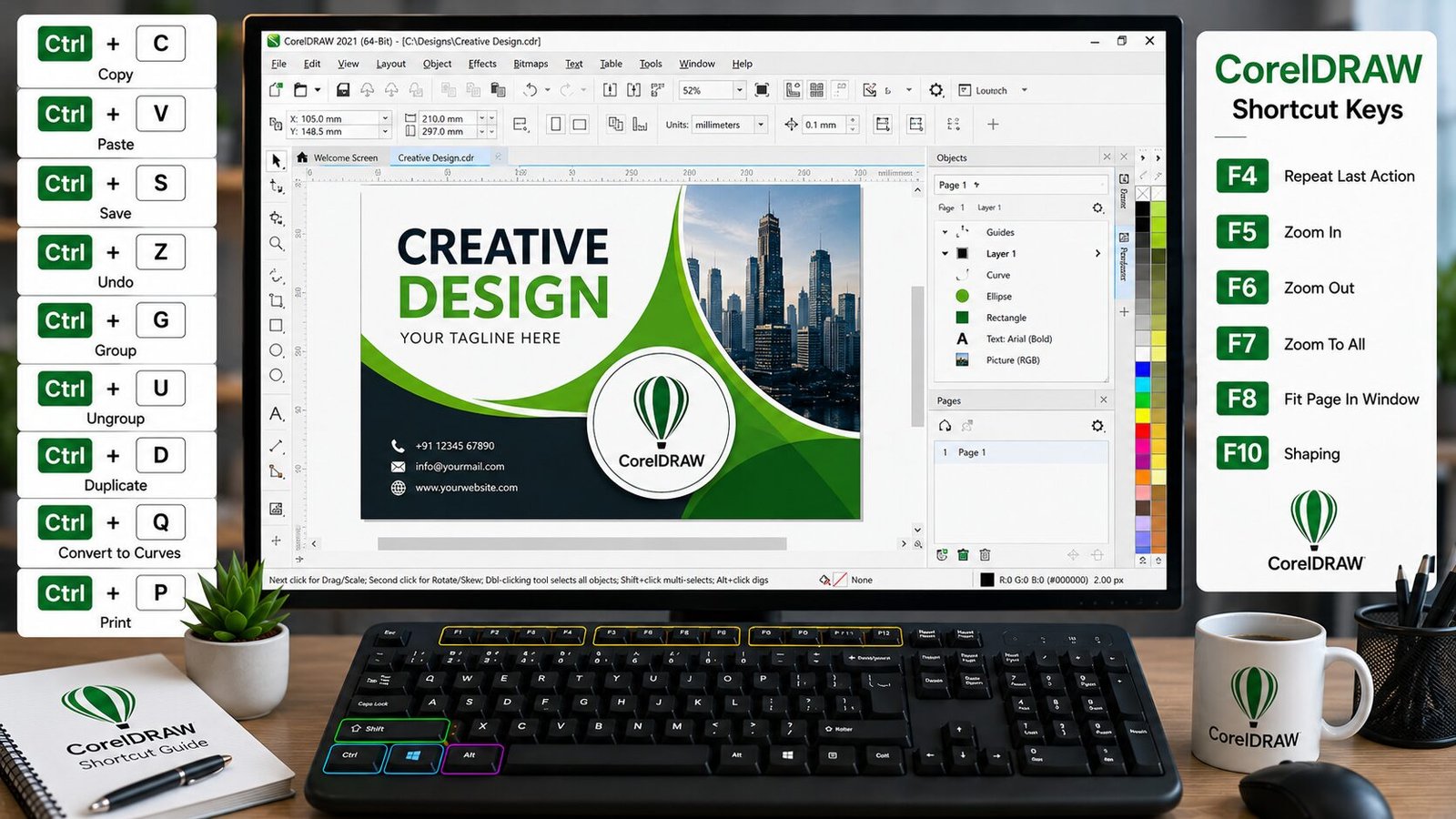1456x819 pixels.
Task: Click the nudge distance 0.1 mm field
Action: coord(824,125)
